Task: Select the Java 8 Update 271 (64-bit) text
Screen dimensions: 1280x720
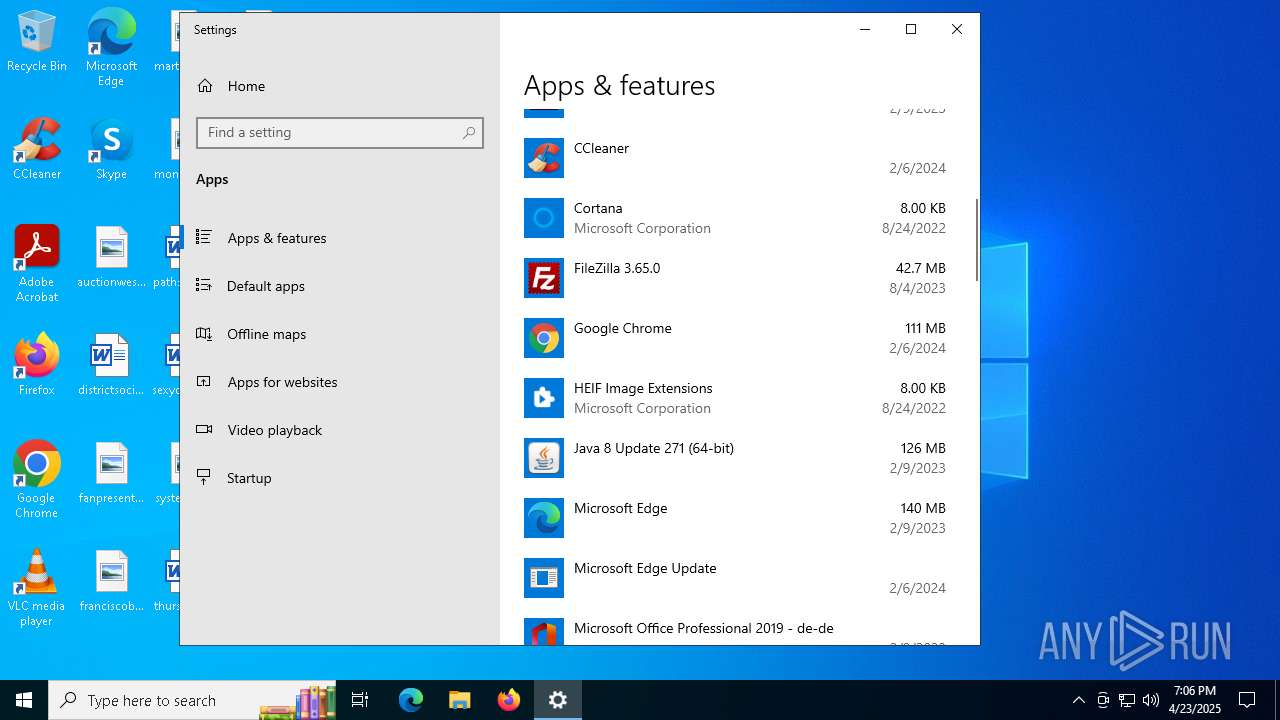Action: [654, 448]
